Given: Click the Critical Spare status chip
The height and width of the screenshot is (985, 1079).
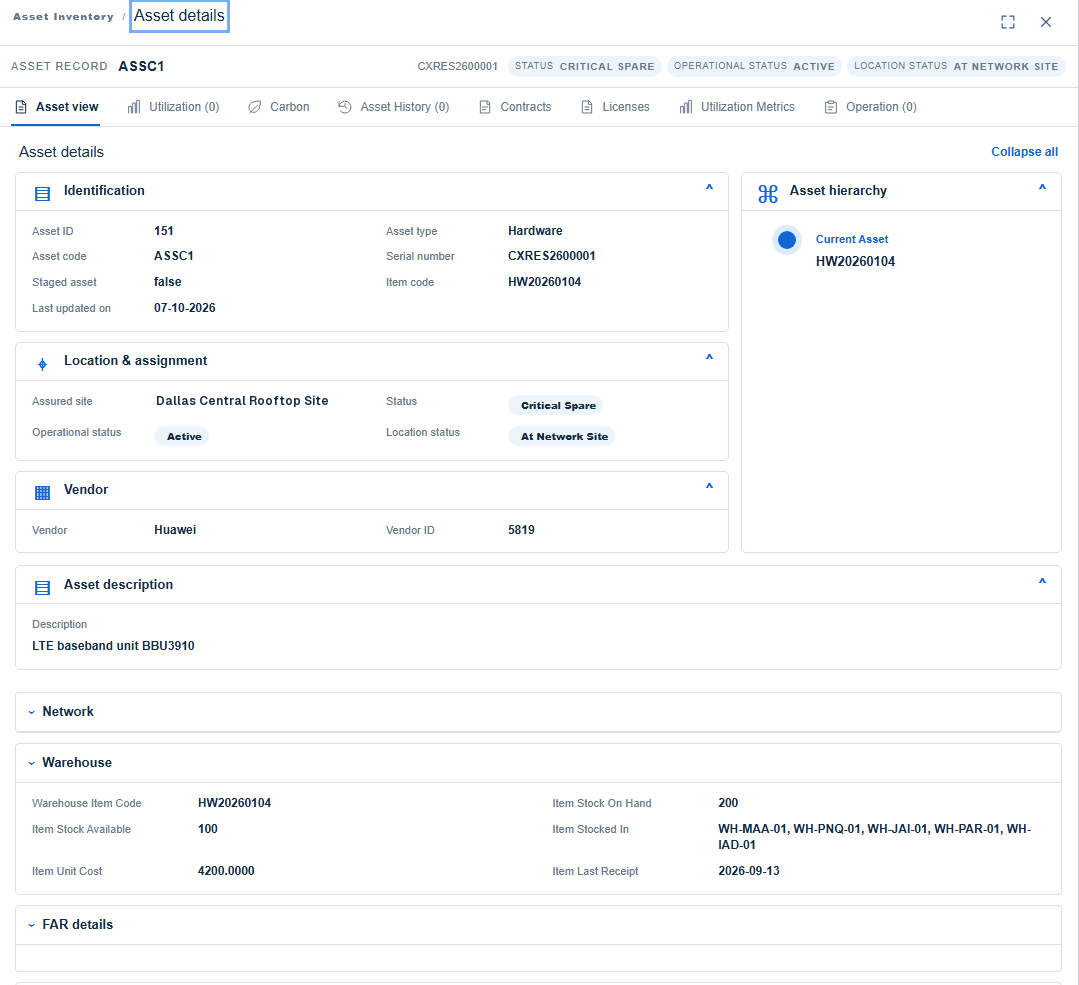Looking at the screenshot, I should tap(555, 405).
